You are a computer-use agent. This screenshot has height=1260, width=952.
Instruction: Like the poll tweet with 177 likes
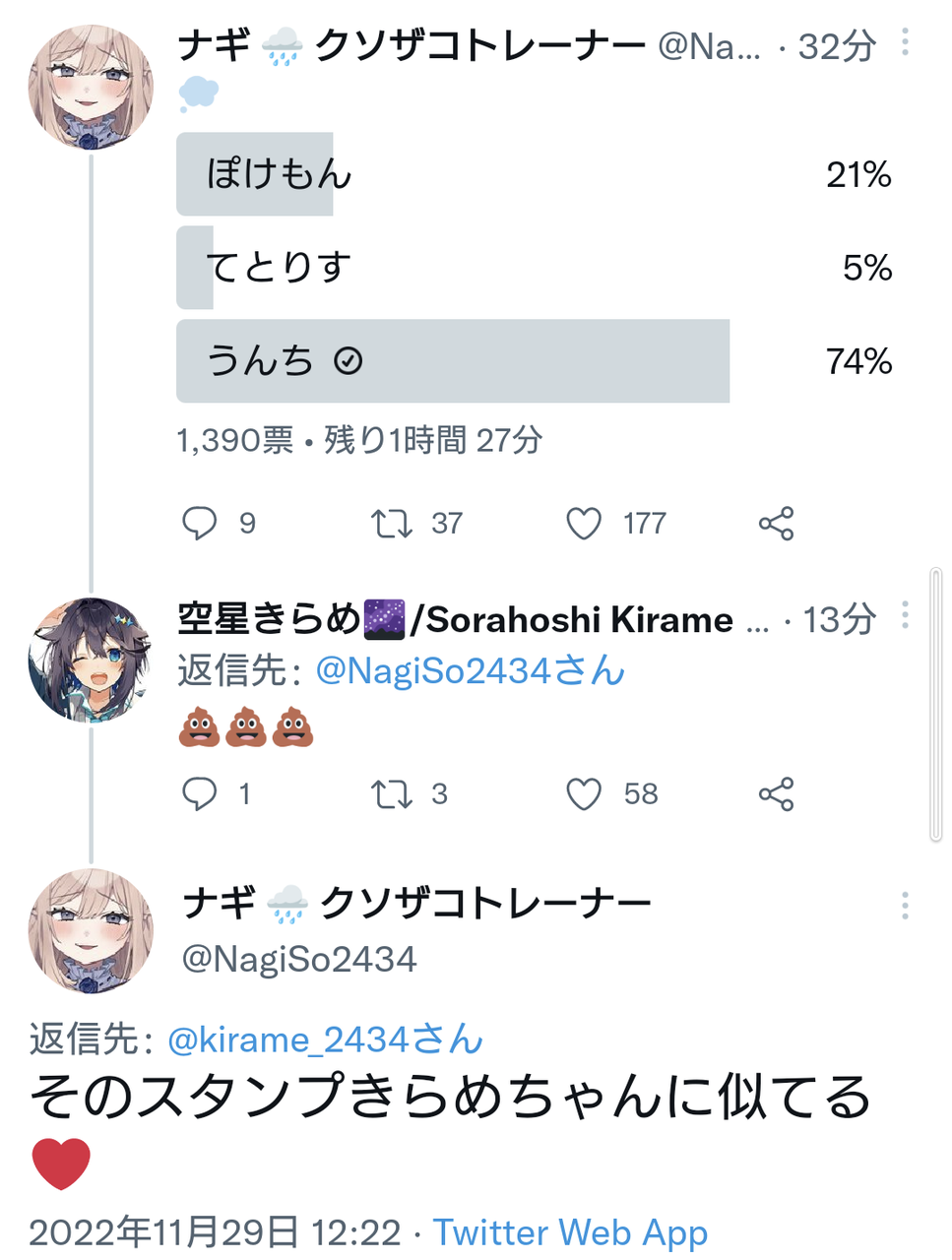point(584,523)
